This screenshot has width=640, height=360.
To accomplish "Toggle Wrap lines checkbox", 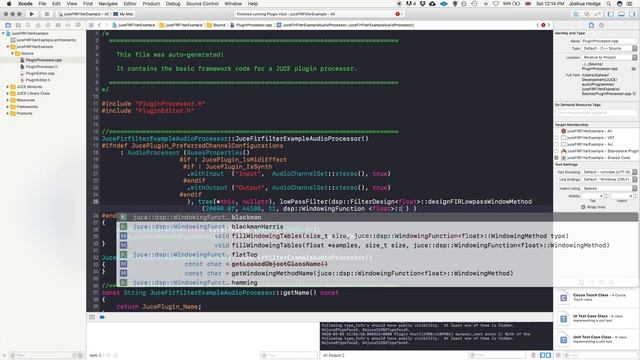I will click(583, 207).
